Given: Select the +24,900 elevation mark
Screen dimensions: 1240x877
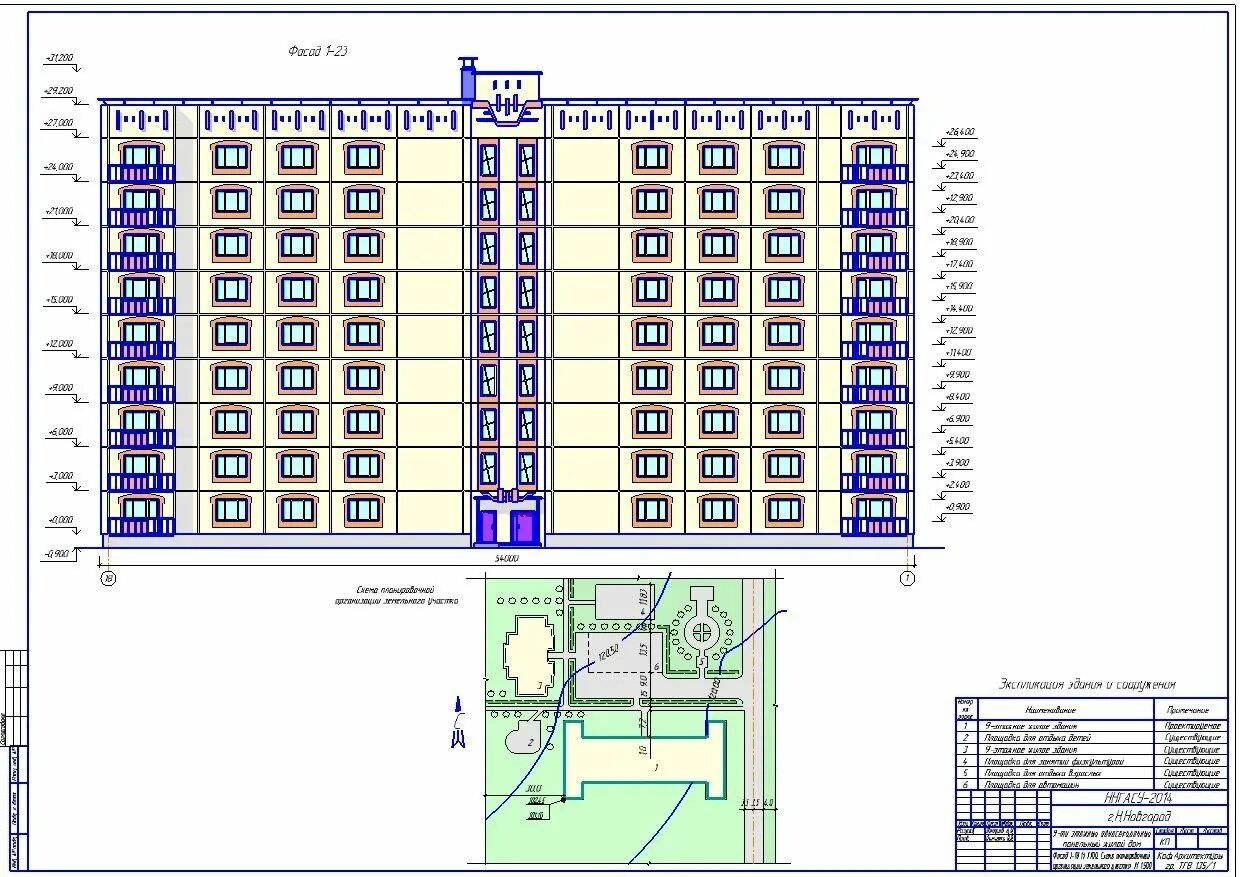Looking at the screenshot, I should [959, 154].
